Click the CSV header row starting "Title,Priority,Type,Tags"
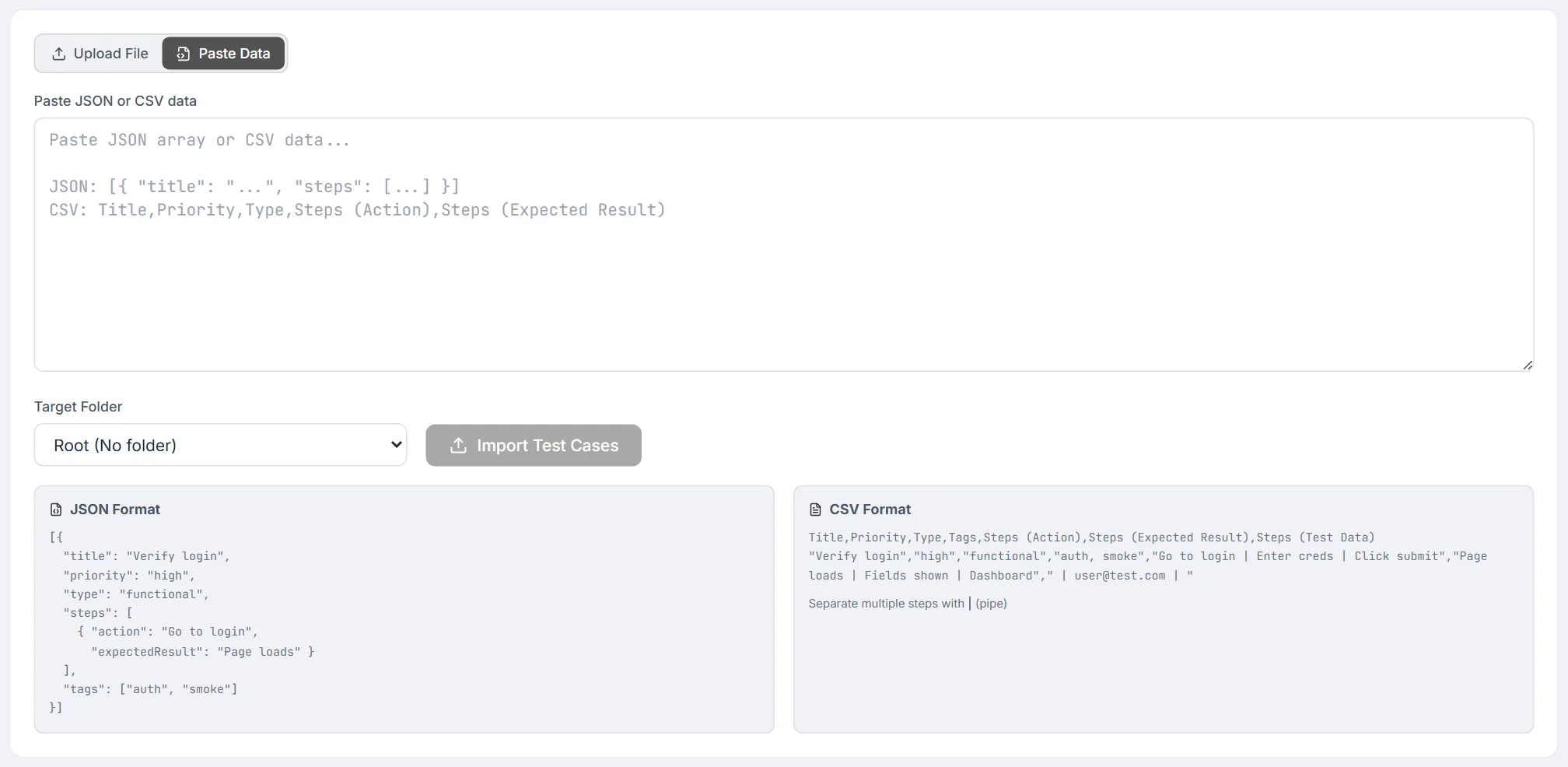This screenshot has width=1568, height=767. [x=1091, y=538]
